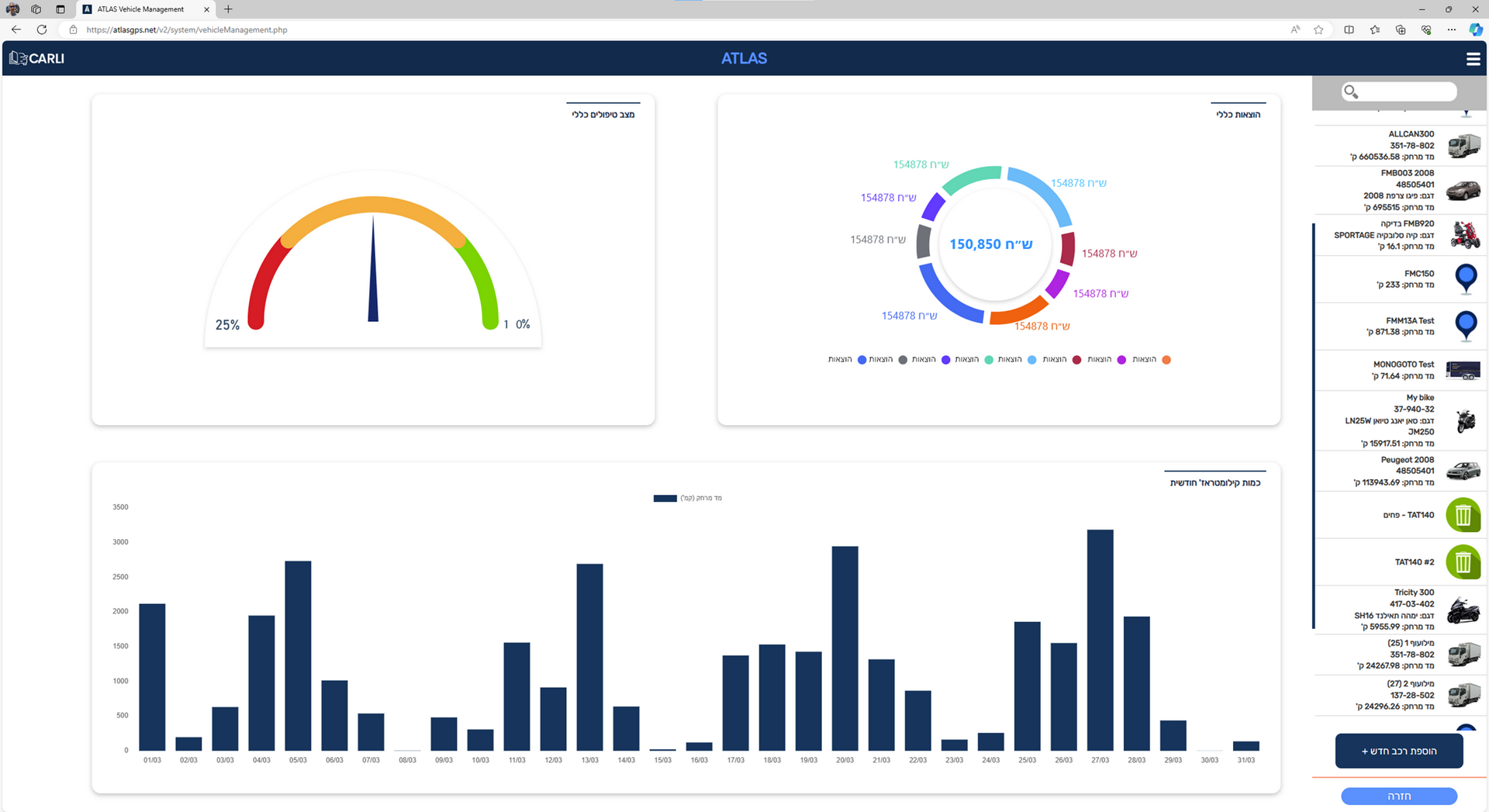Viewport: 1489px width, 812px height.
Task: Click the CARLI logo in header
Action: point(36,59)
